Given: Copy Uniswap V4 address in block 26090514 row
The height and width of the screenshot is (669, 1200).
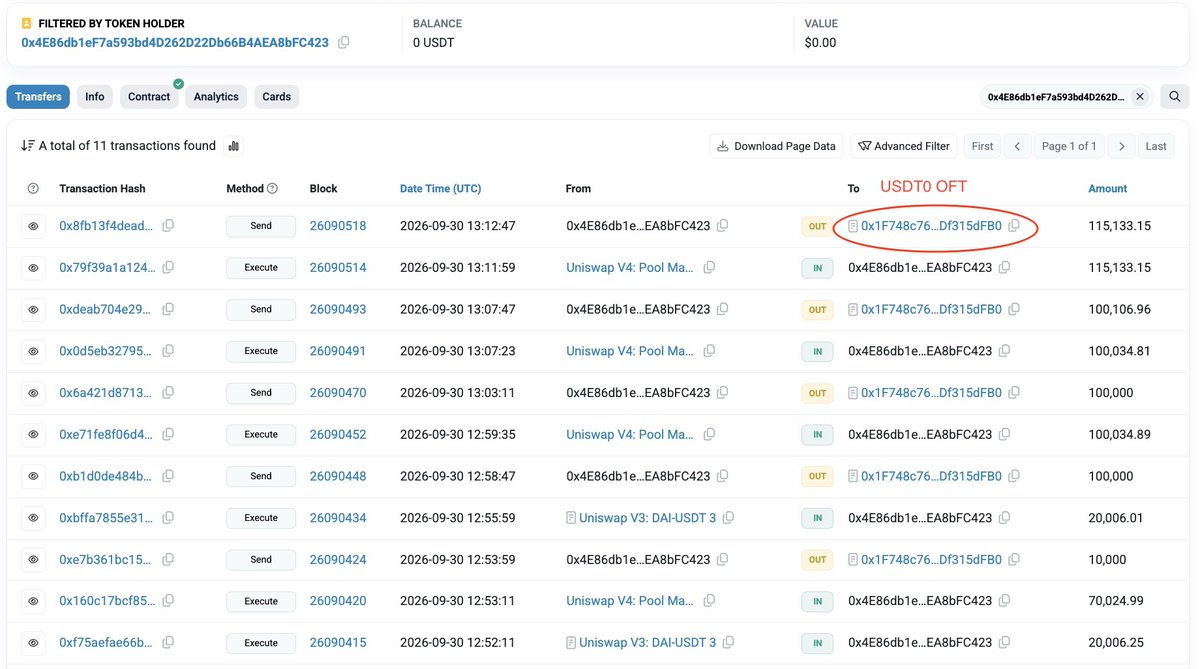Looking at the screenshot, I should (x=709, y=268).
